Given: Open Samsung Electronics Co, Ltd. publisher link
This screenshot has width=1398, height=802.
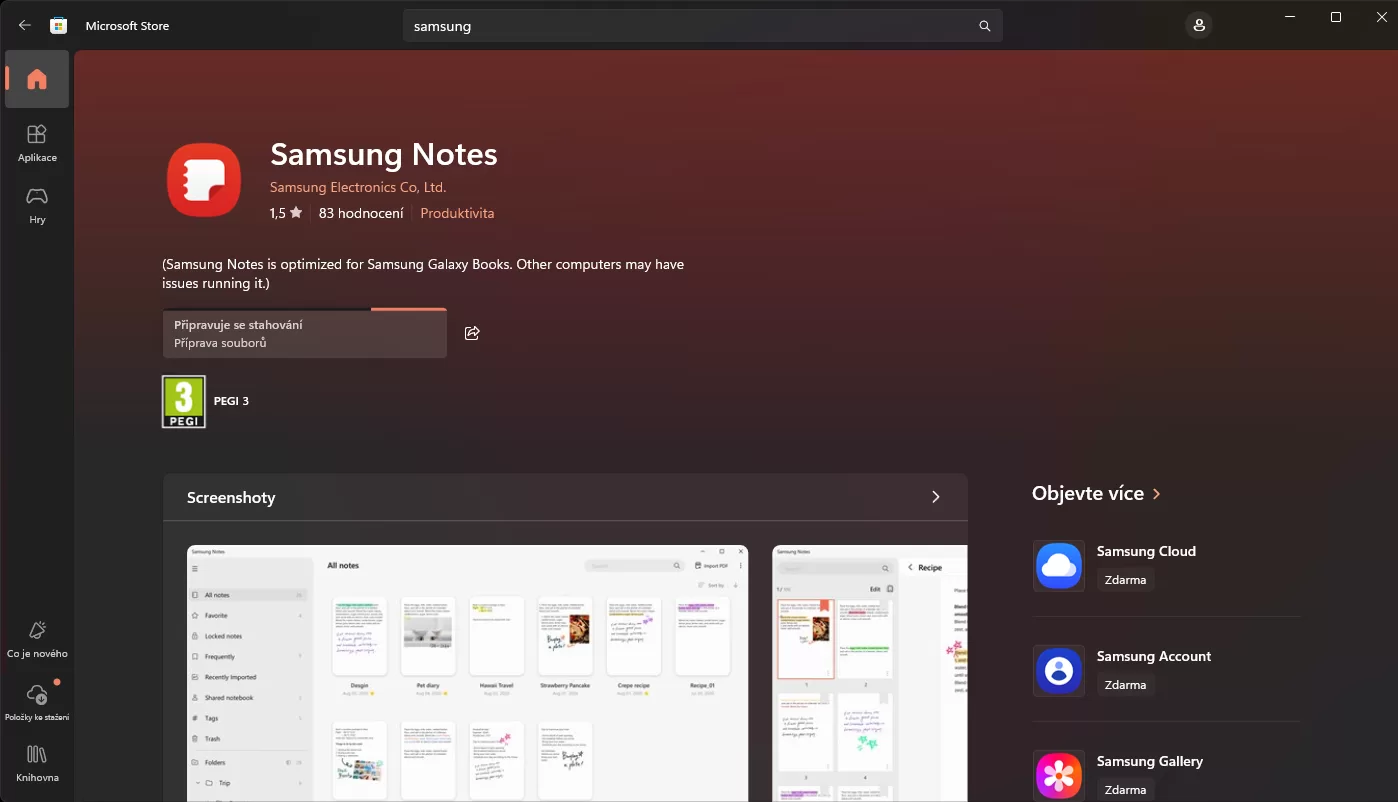Looking at the screenshot, I should (x=358, y=187).
